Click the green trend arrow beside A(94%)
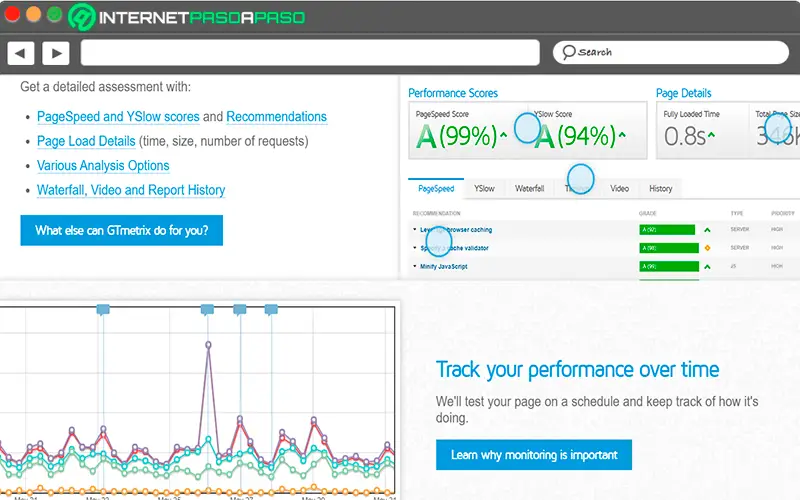 point(622,135)
